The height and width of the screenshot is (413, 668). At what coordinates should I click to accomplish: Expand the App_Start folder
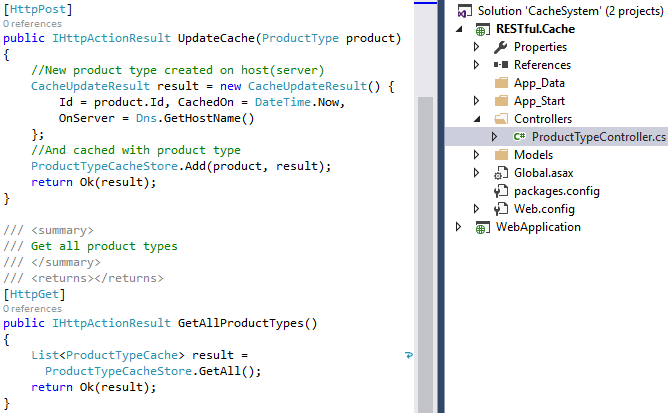tap(477, 101)
